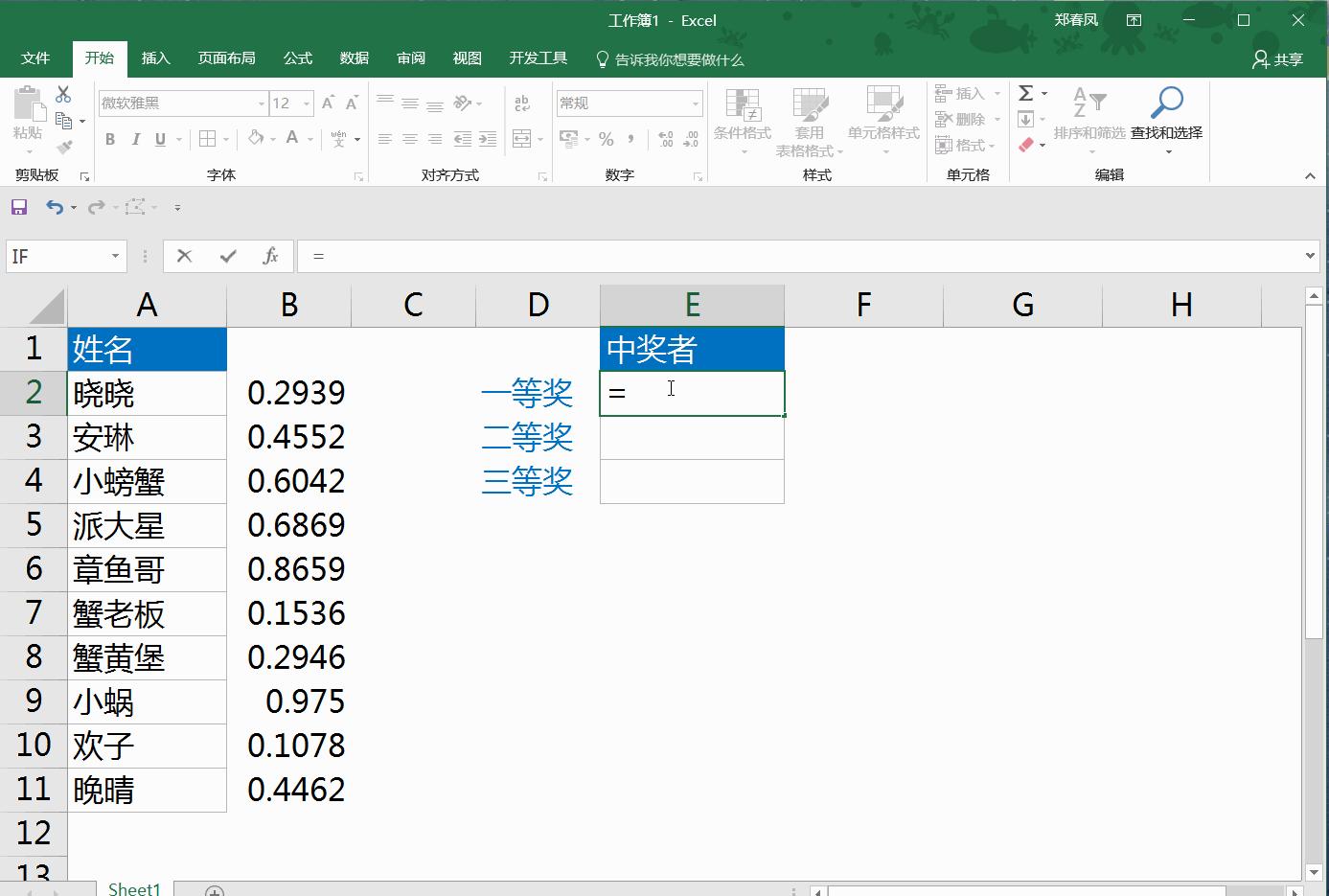Toggle bold formatting
The width and height of the screenshot is (1329, 896).
click(x=109, y=139)
